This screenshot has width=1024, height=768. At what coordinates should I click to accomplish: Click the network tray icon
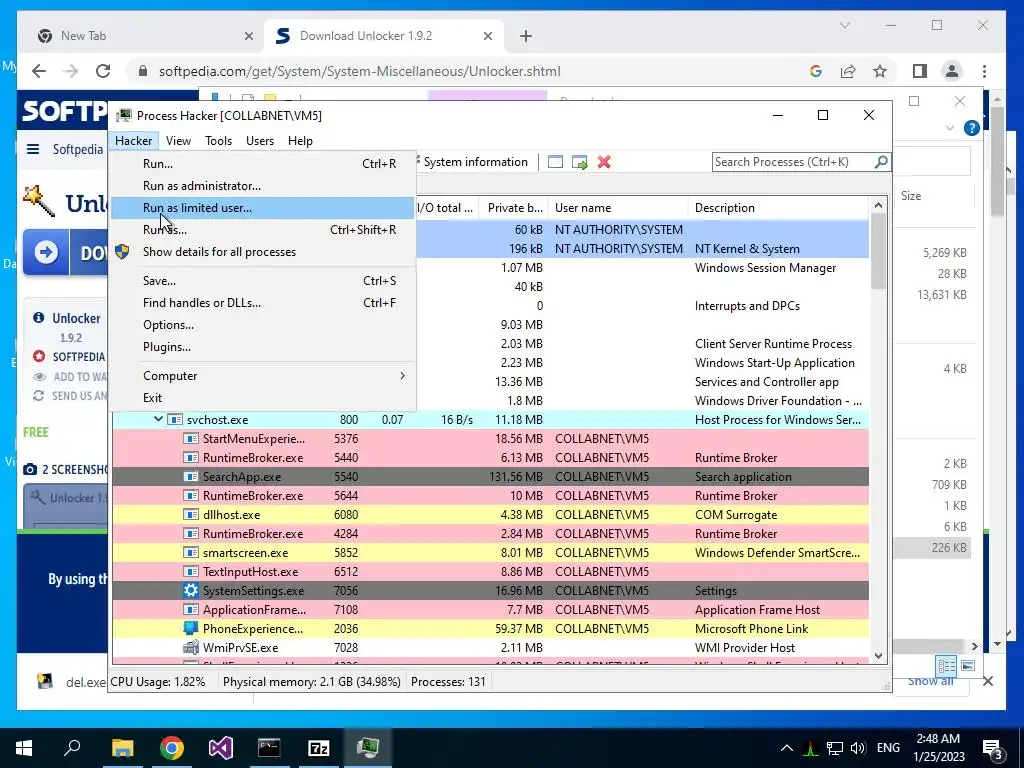coord(835,748)
